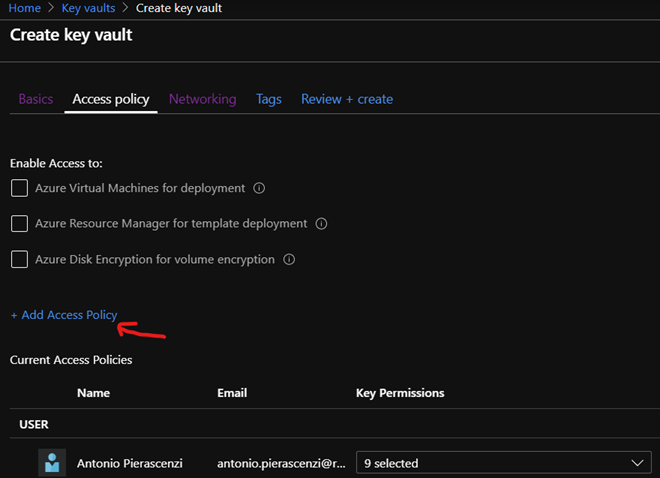Open the Tags tab
The image size is (660, 478).
click(x=269, y=99)
